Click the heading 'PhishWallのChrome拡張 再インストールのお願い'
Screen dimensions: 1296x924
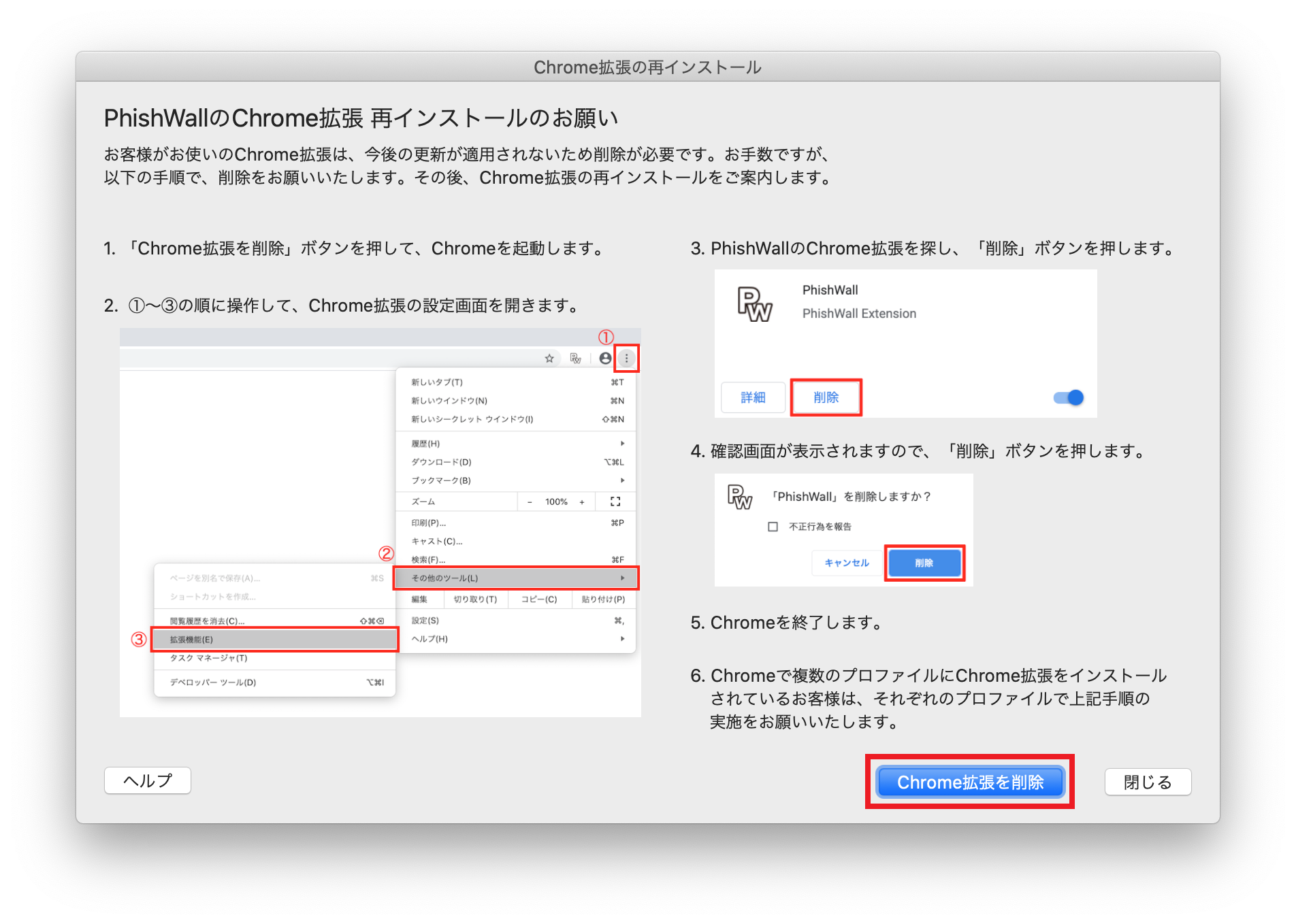pyautogui.click(x=361, y=118)
